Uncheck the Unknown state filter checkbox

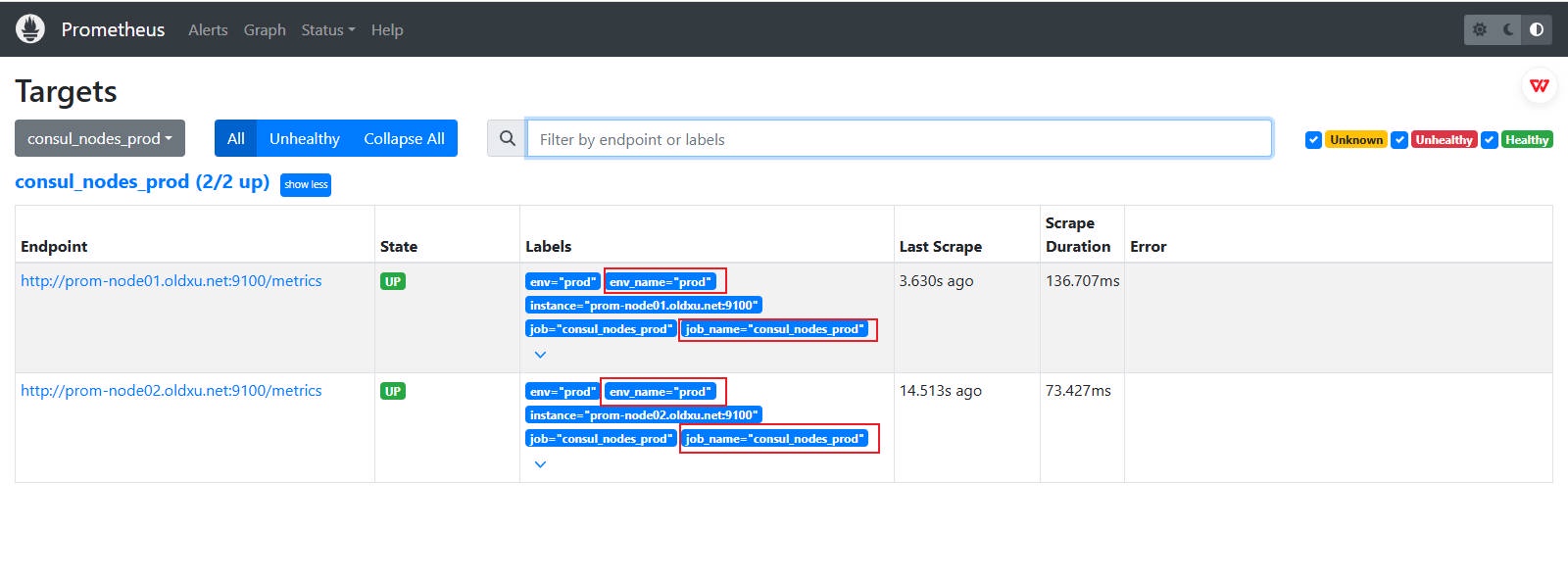pos(1313,140)
